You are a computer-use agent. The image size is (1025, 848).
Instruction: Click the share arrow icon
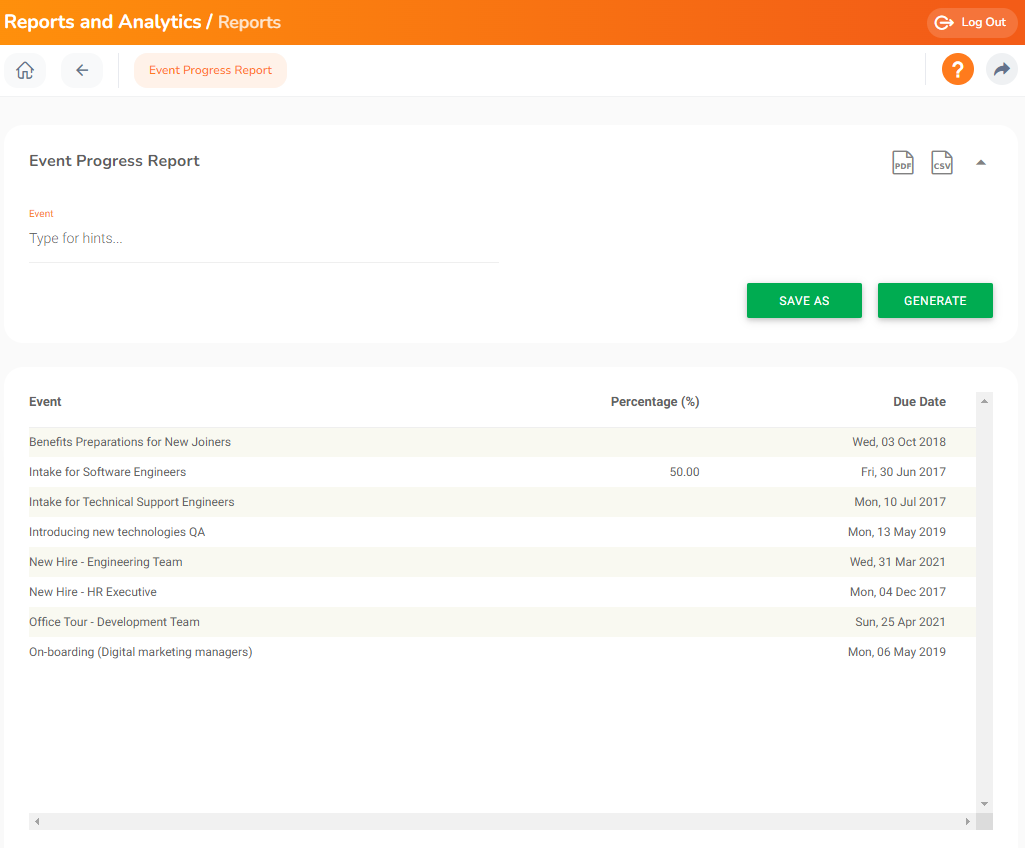click(x=1001, y=69)
